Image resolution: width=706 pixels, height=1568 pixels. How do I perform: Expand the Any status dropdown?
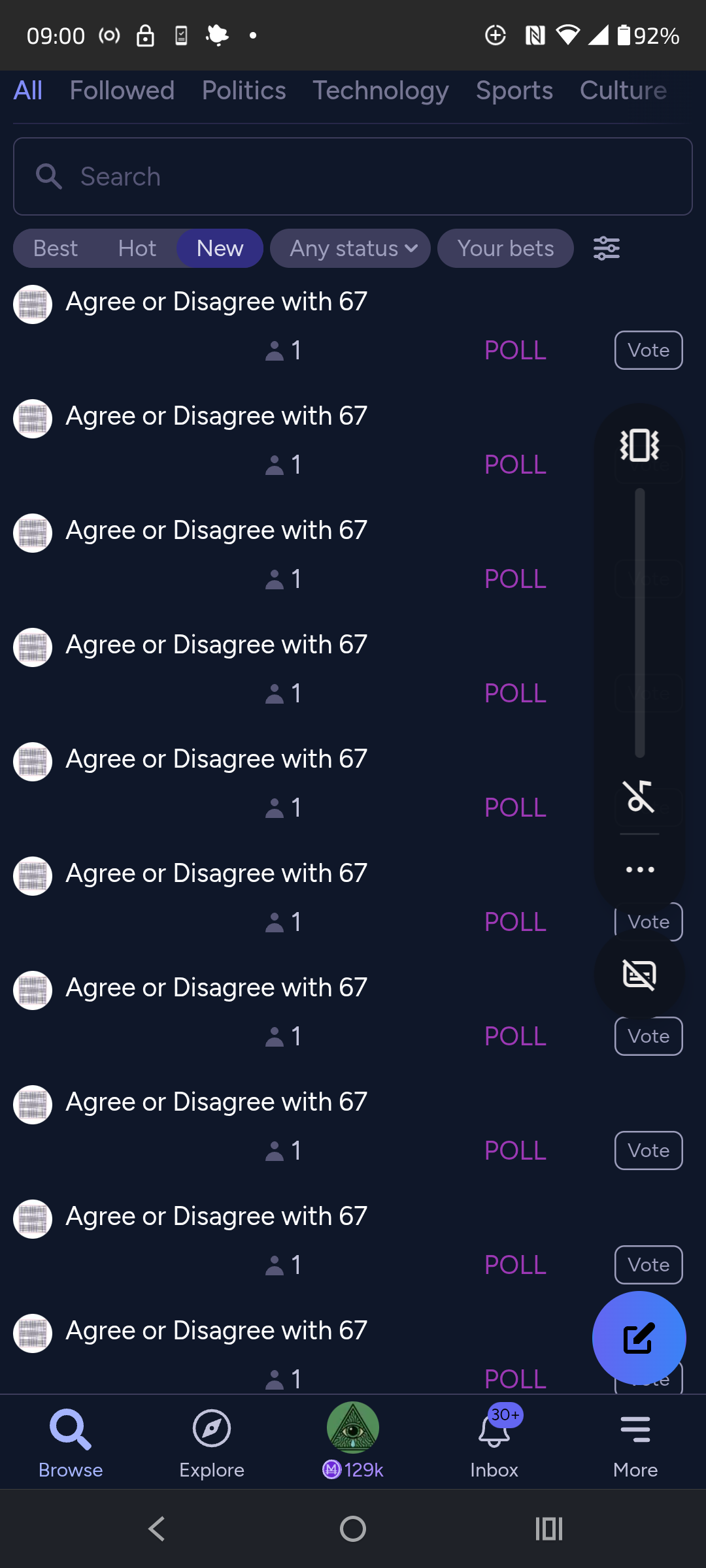click(350, 248)
